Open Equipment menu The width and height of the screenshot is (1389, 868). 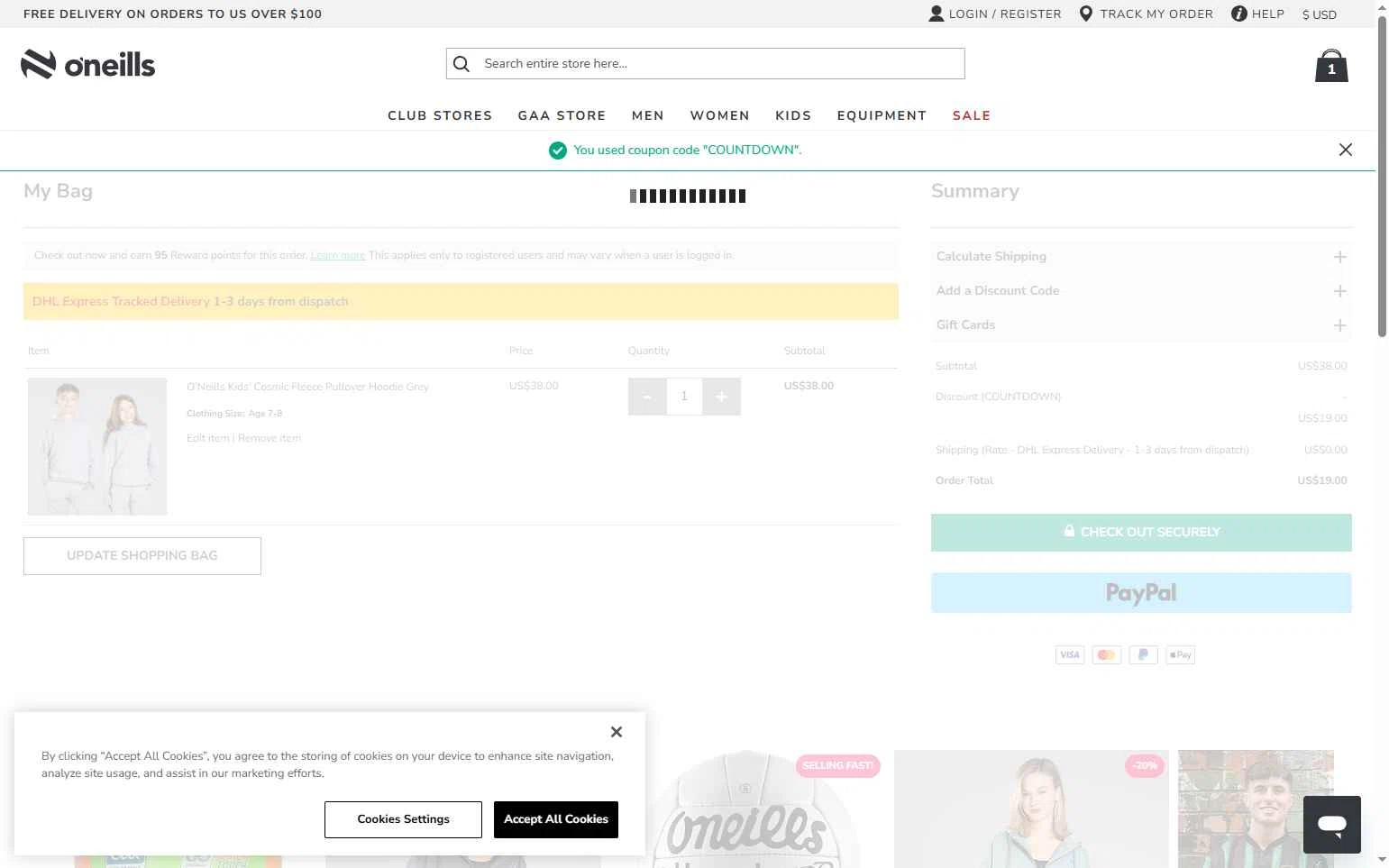882,115
